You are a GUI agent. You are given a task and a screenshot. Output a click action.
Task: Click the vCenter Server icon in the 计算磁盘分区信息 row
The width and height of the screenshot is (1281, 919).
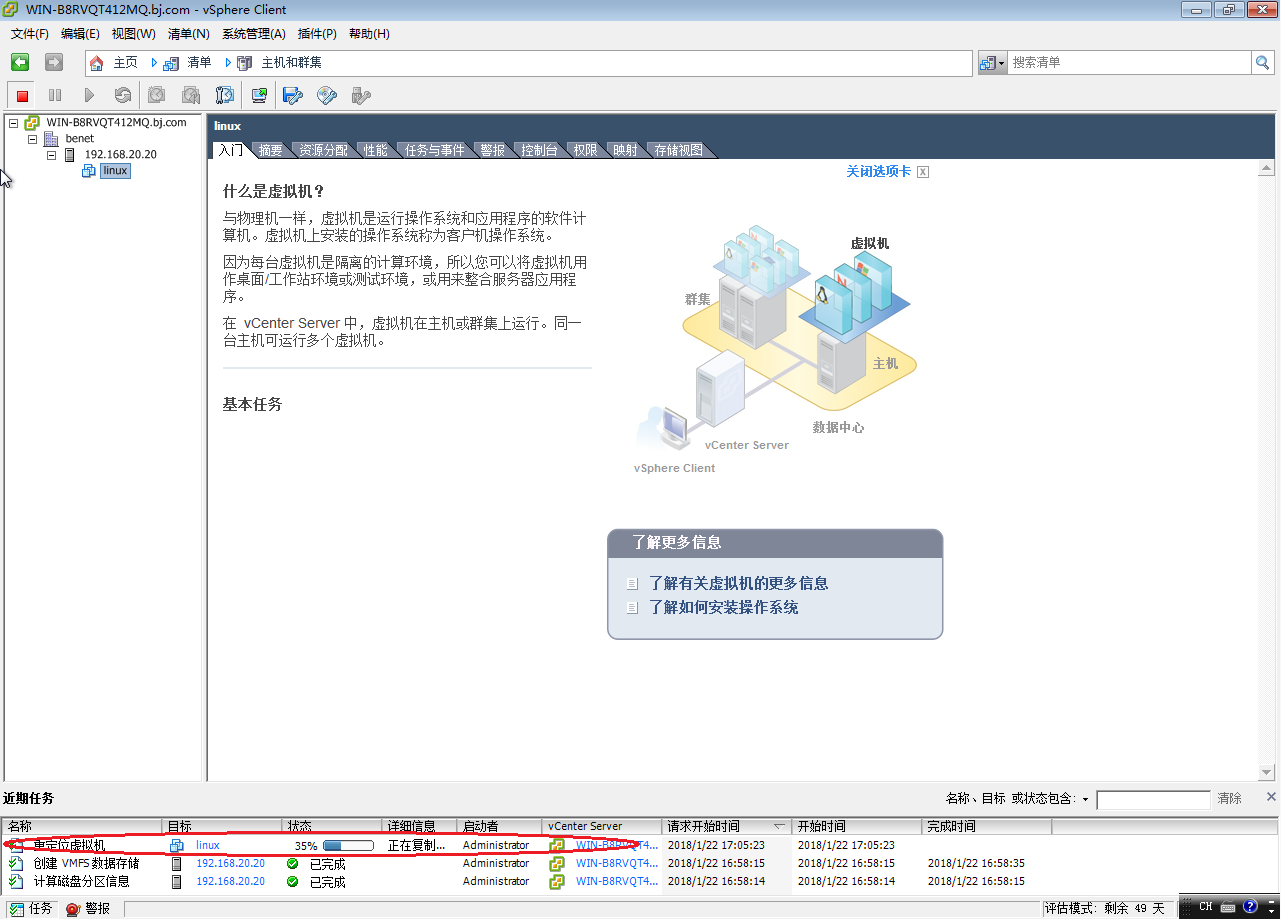point(557,882)
